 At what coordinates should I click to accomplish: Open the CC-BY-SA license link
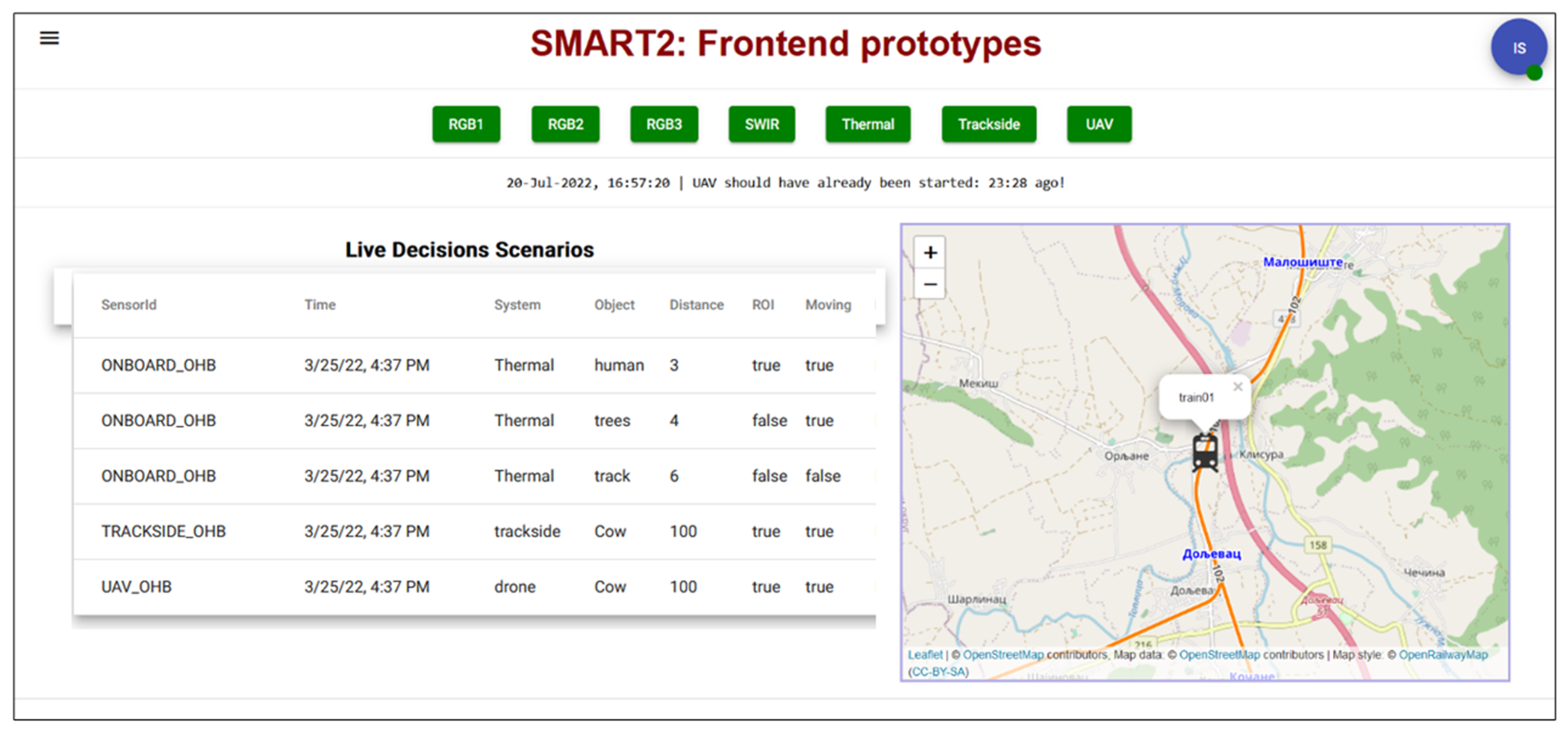938,671
